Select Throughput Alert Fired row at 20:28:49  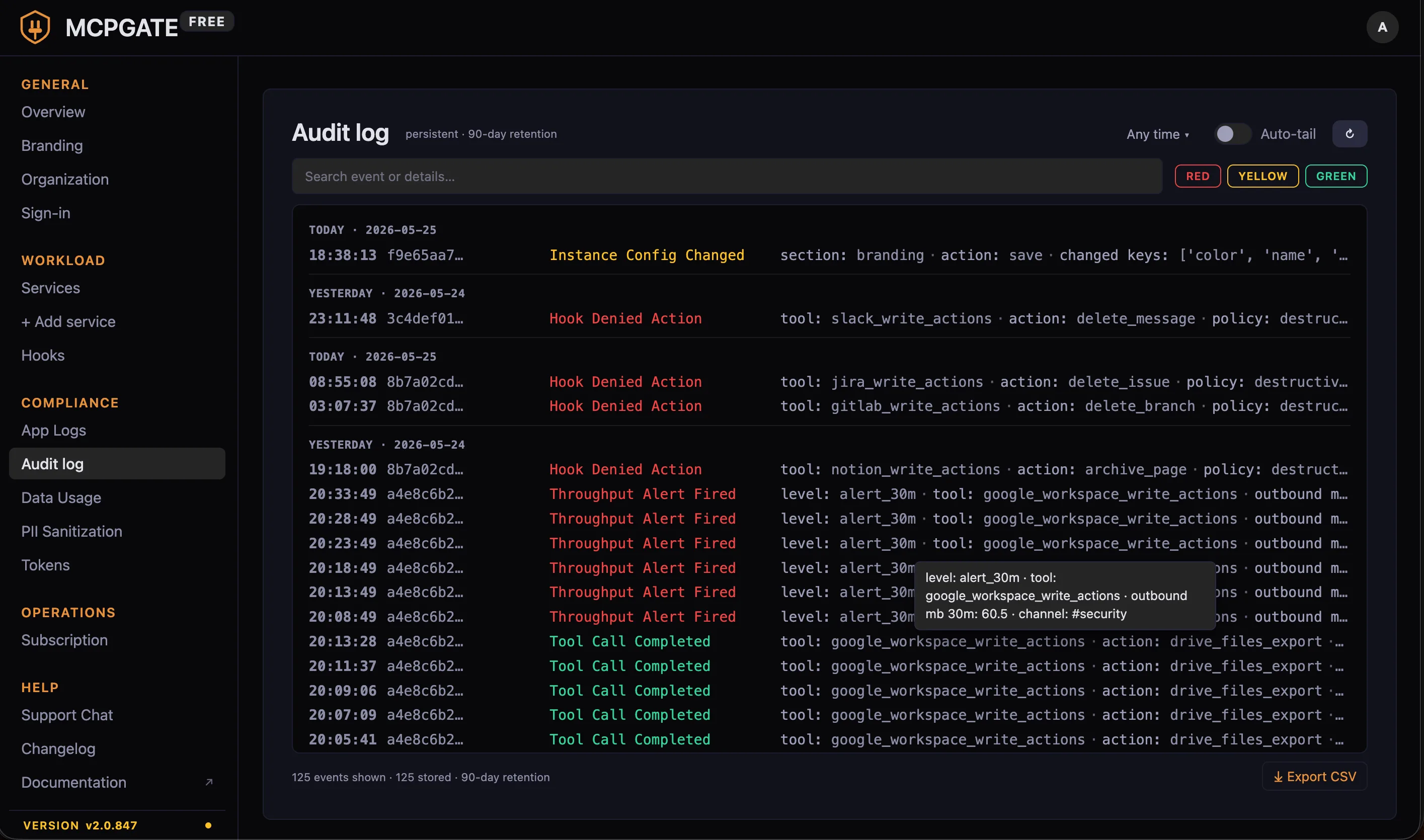[x=829, y=519]
